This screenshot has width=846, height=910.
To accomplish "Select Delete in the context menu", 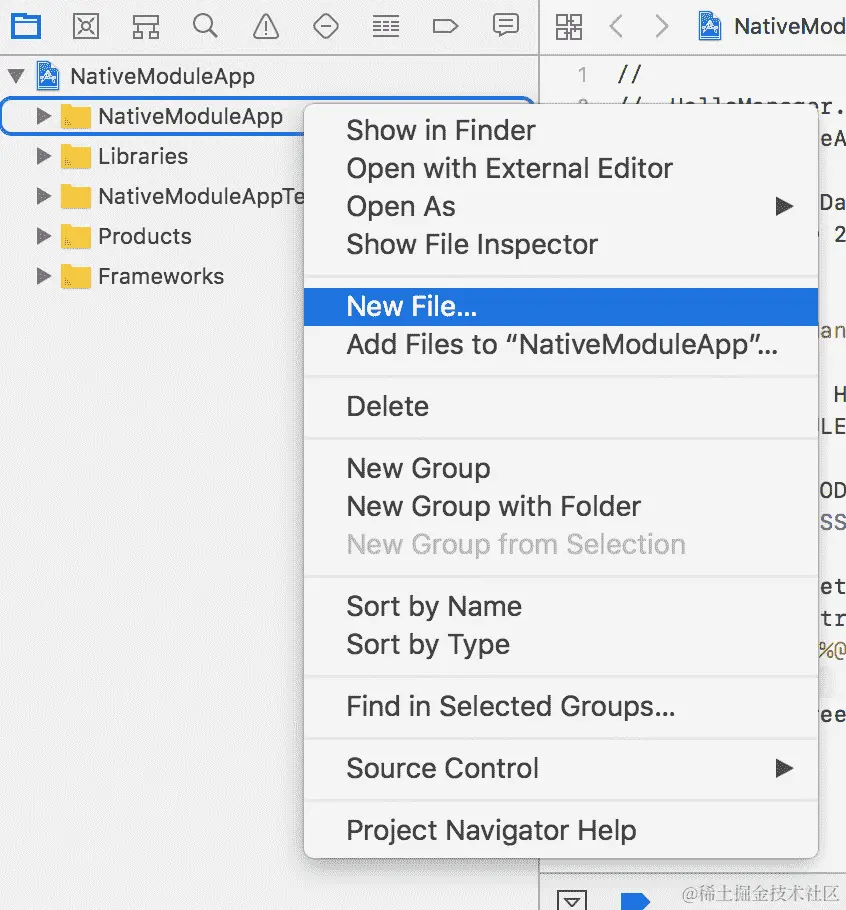I will coord(561,406).
